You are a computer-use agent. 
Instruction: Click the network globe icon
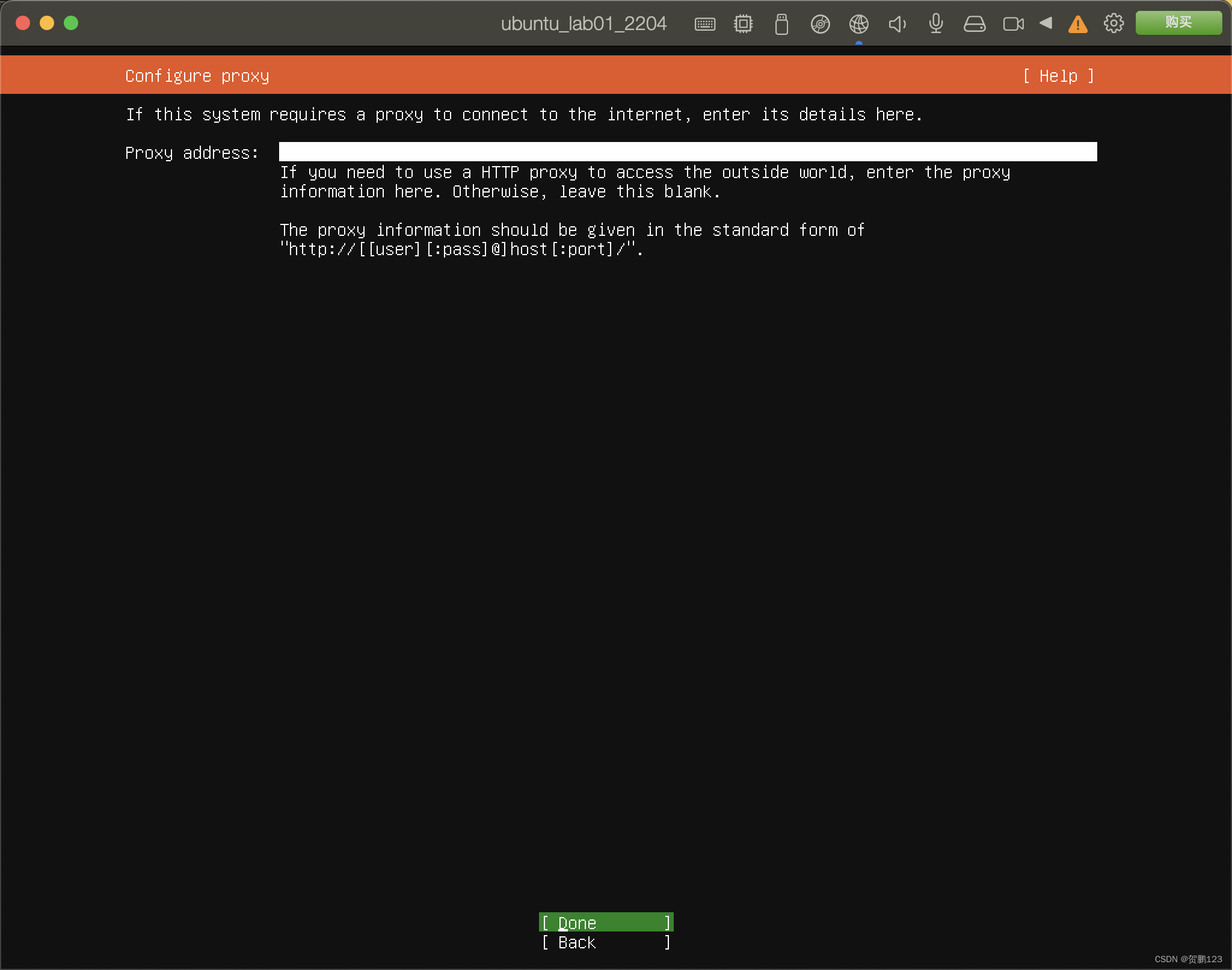point(858,24)
